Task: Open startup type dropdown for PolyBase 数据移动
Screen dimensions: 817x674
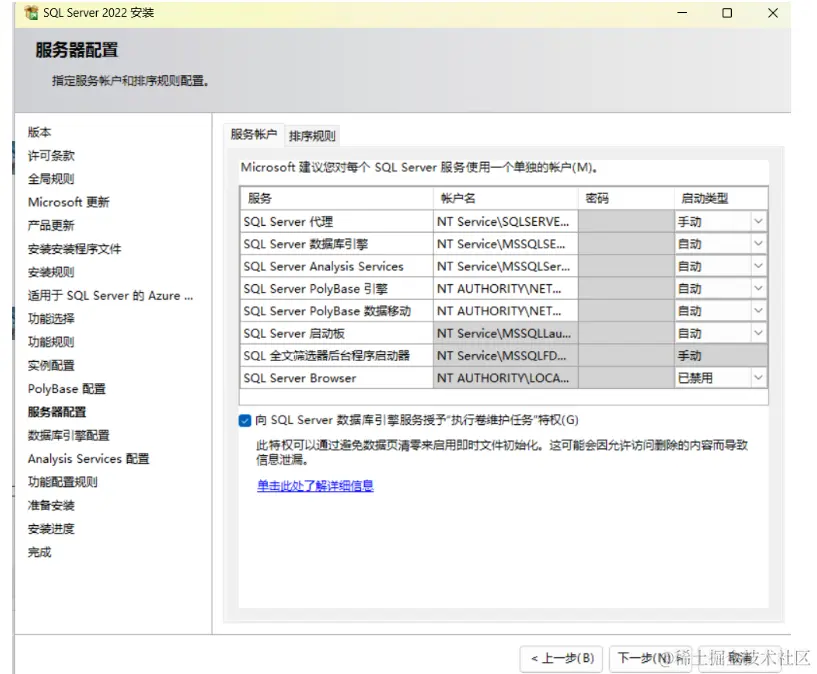Action: (758, 311)
